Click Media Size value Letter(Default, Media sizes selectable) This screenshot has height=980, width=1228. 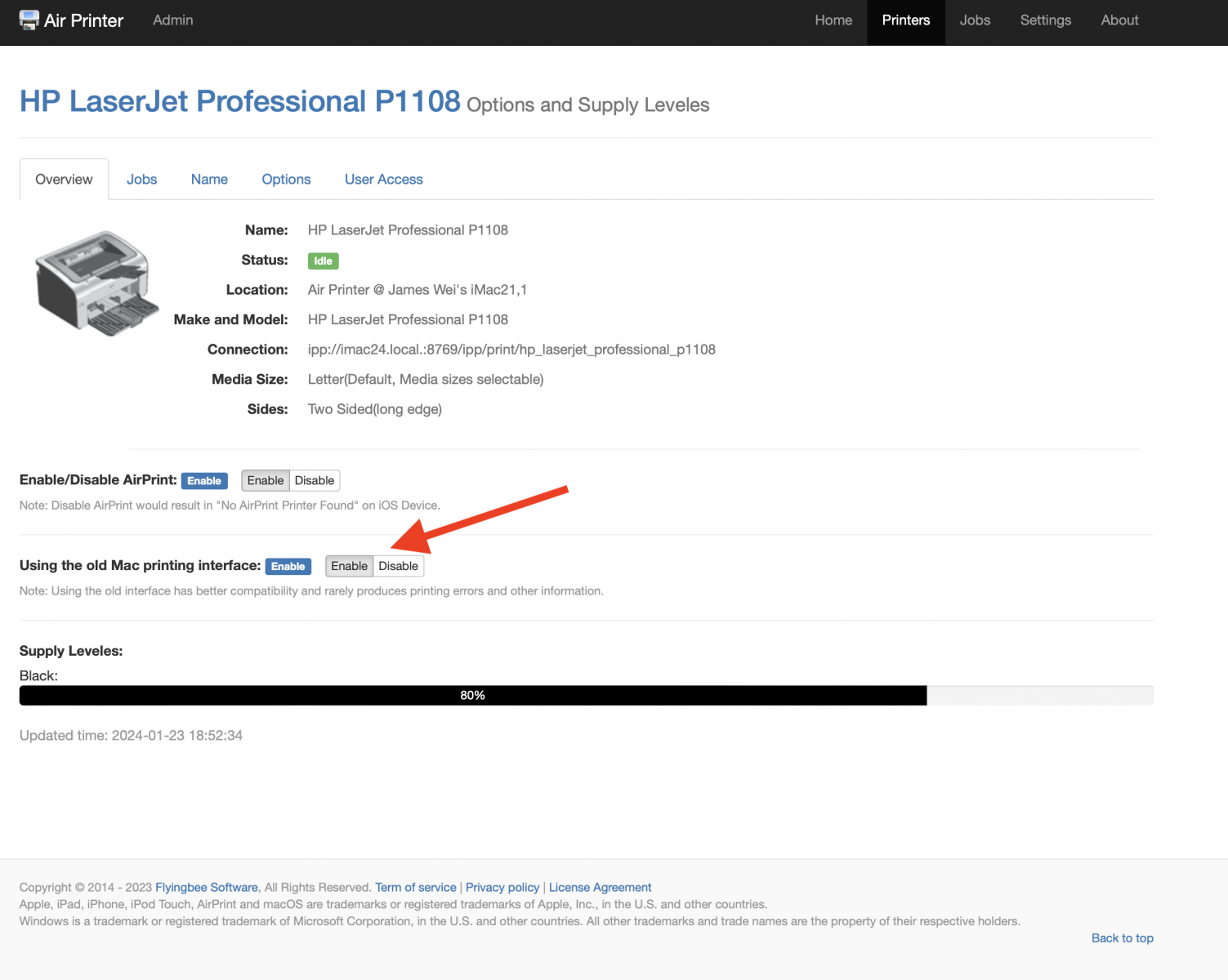(426, 379)
